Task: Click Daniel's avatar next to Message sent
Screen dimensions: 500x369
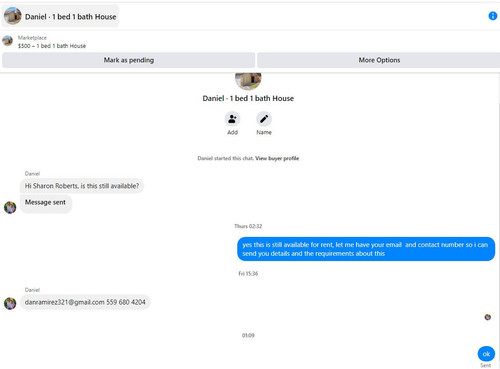Action: 10,207
